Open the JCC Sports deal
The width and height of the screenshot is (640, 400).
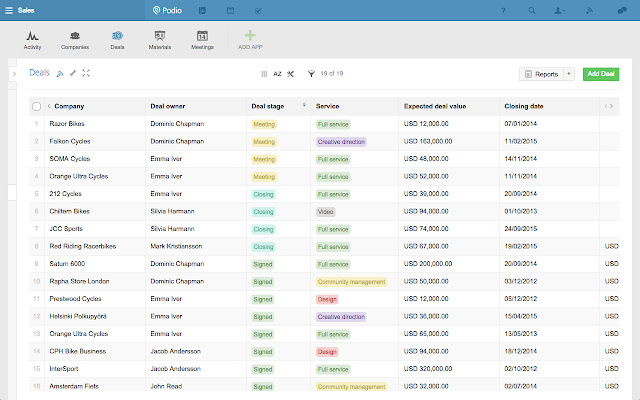(66, 229)
